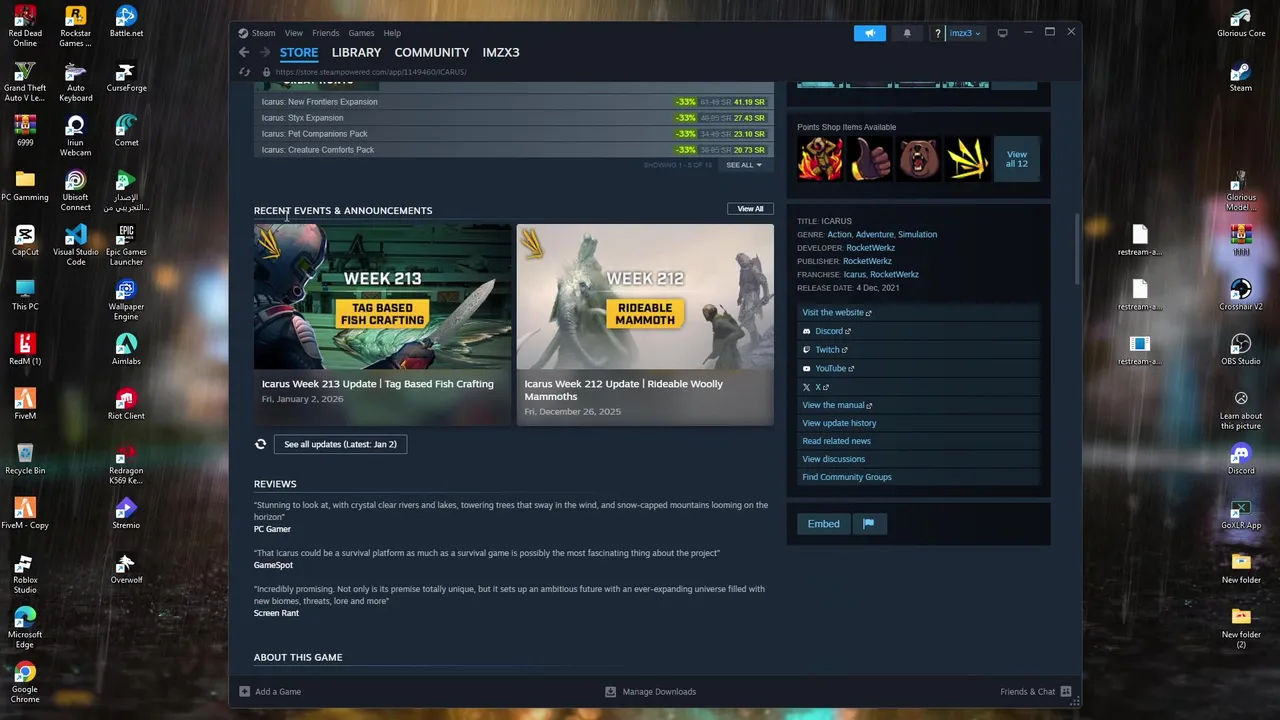The width and height of the screenshot is (1280, 720).
Task: Open the CurseForge desktop icon
Action: tap(126, 77)
